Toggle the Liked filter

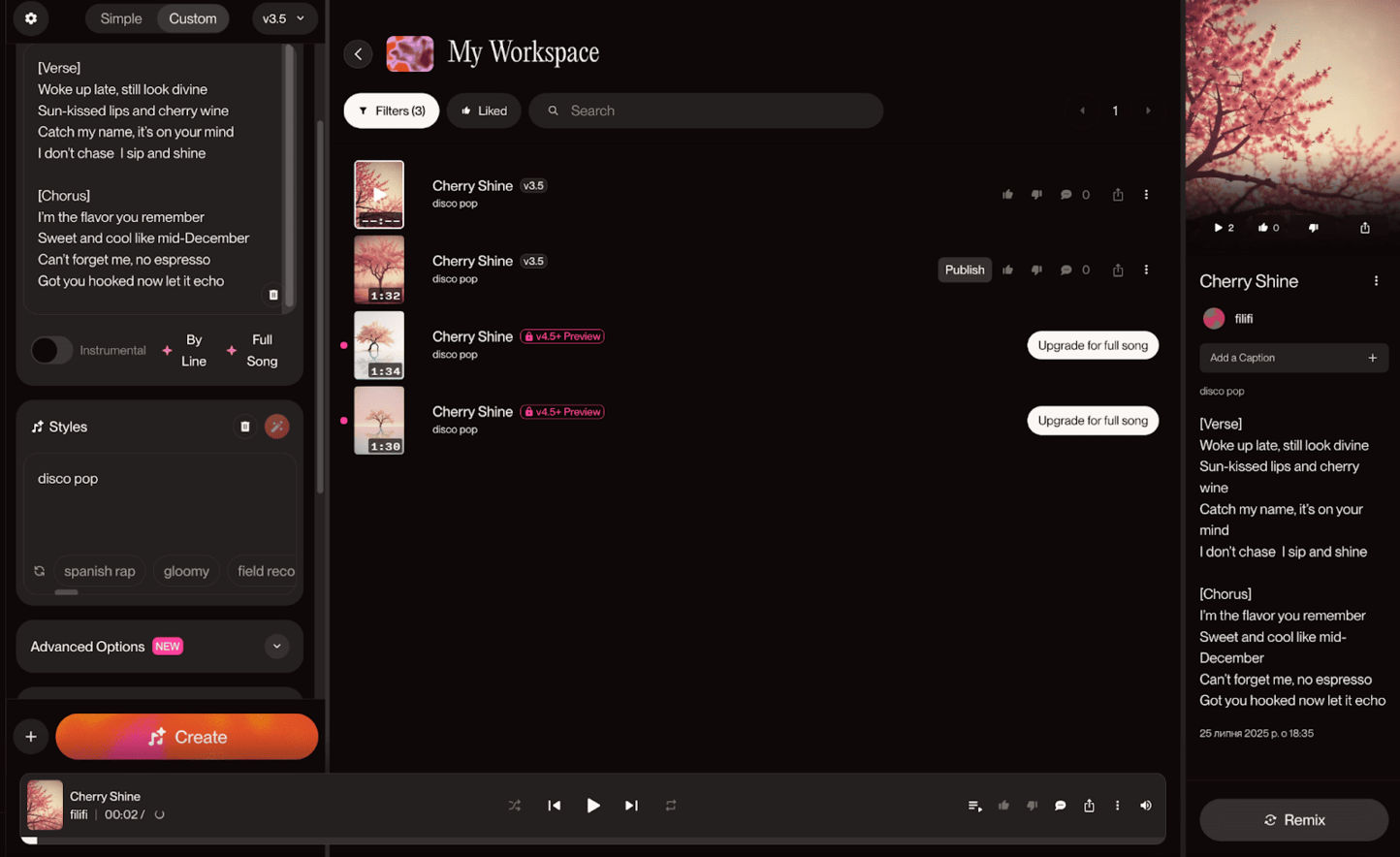click(484, 111)
